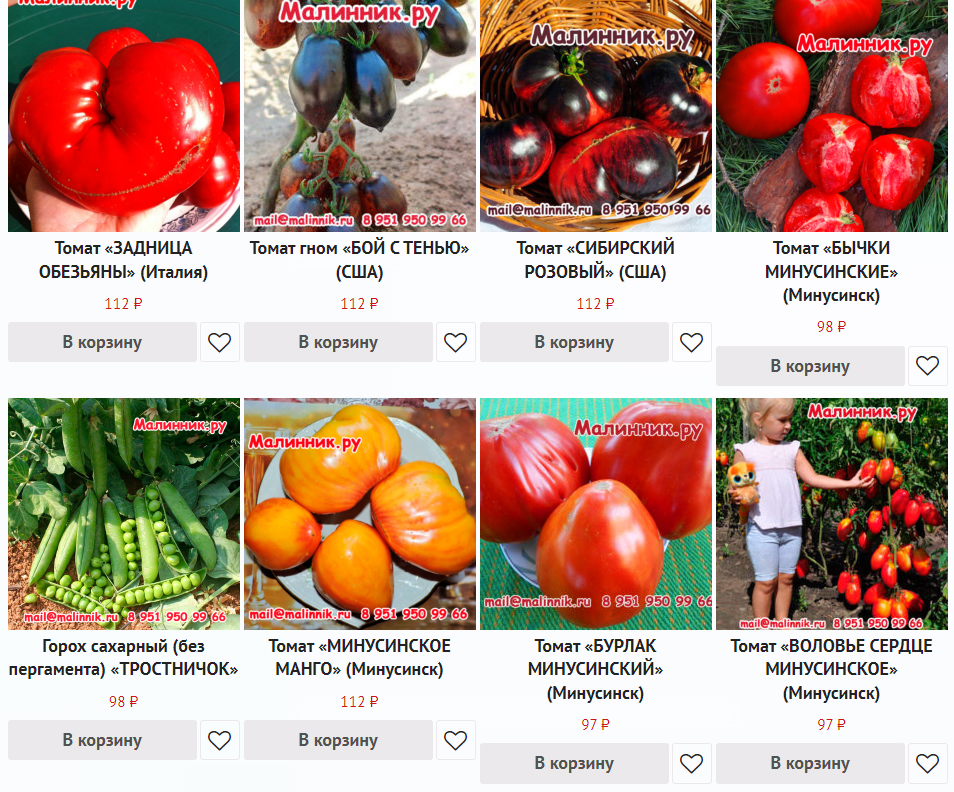Click В корзину for «БОЙ С ТЕНЬЮ»
The image size is (954, 792).
pos(338,342)
